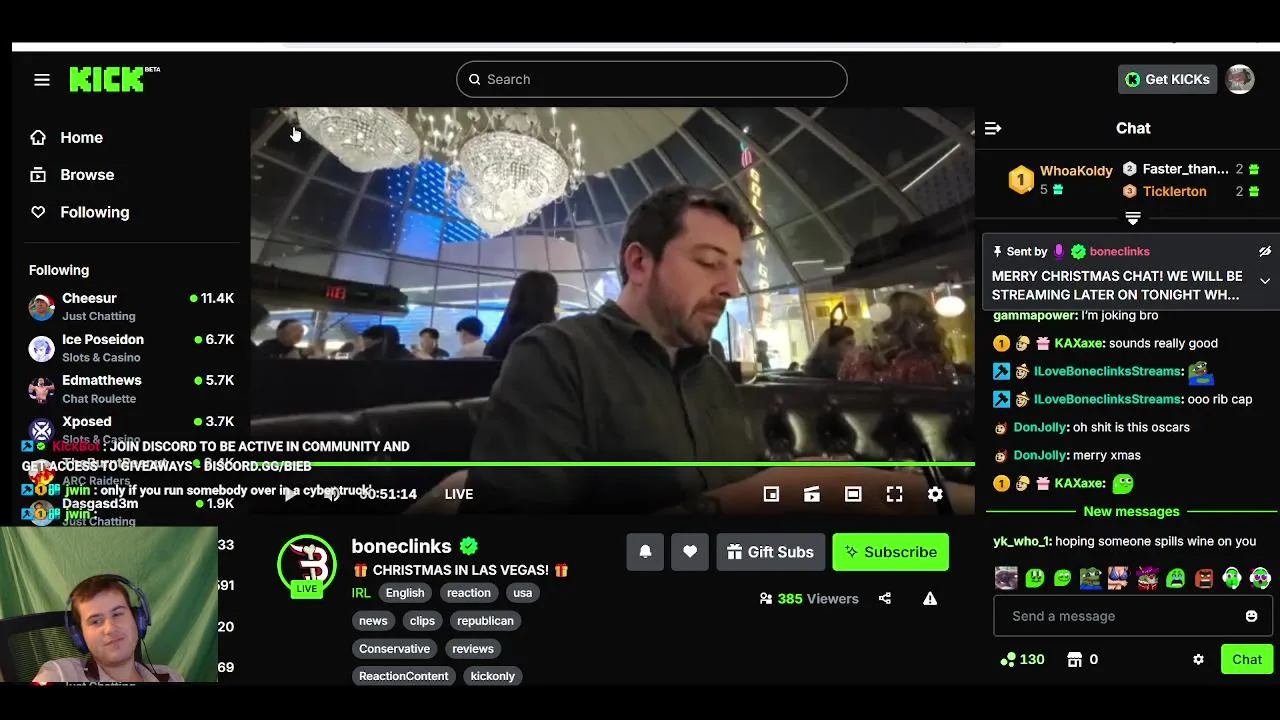Select the ReactionContent tag
1280x720 pixels.
pyautogui.click(x=404, y=677)
